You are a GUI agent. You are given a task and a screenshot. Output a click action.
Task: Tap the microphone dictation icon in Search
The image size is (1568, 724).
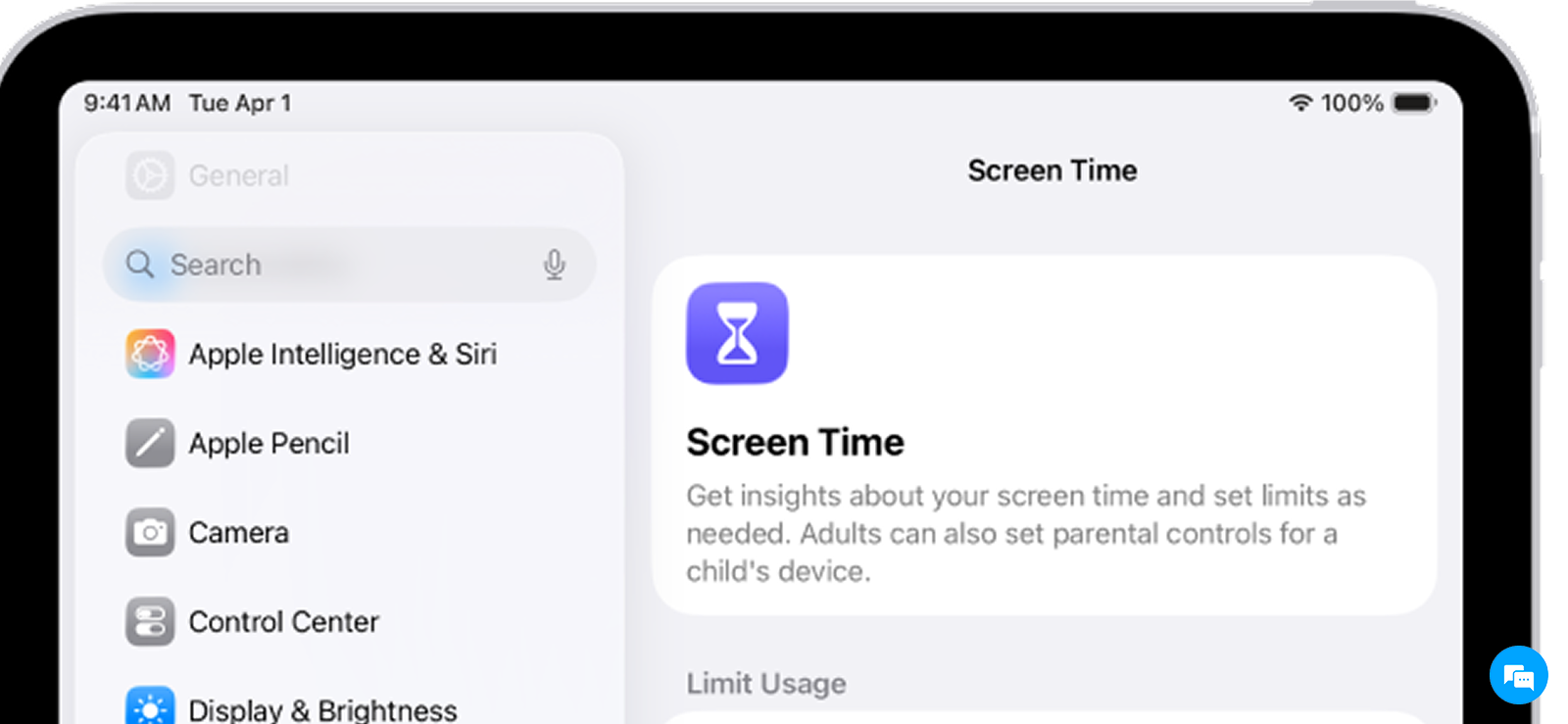[x=554, y=265]
